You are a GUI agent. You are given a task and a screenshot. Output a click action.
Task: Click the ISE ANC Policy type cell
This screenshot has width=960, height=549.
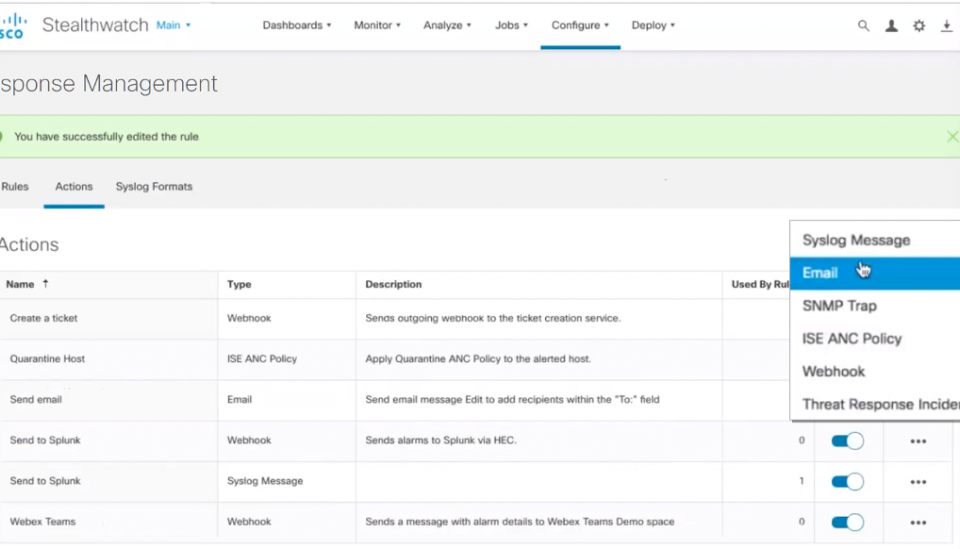pos(261,359)
